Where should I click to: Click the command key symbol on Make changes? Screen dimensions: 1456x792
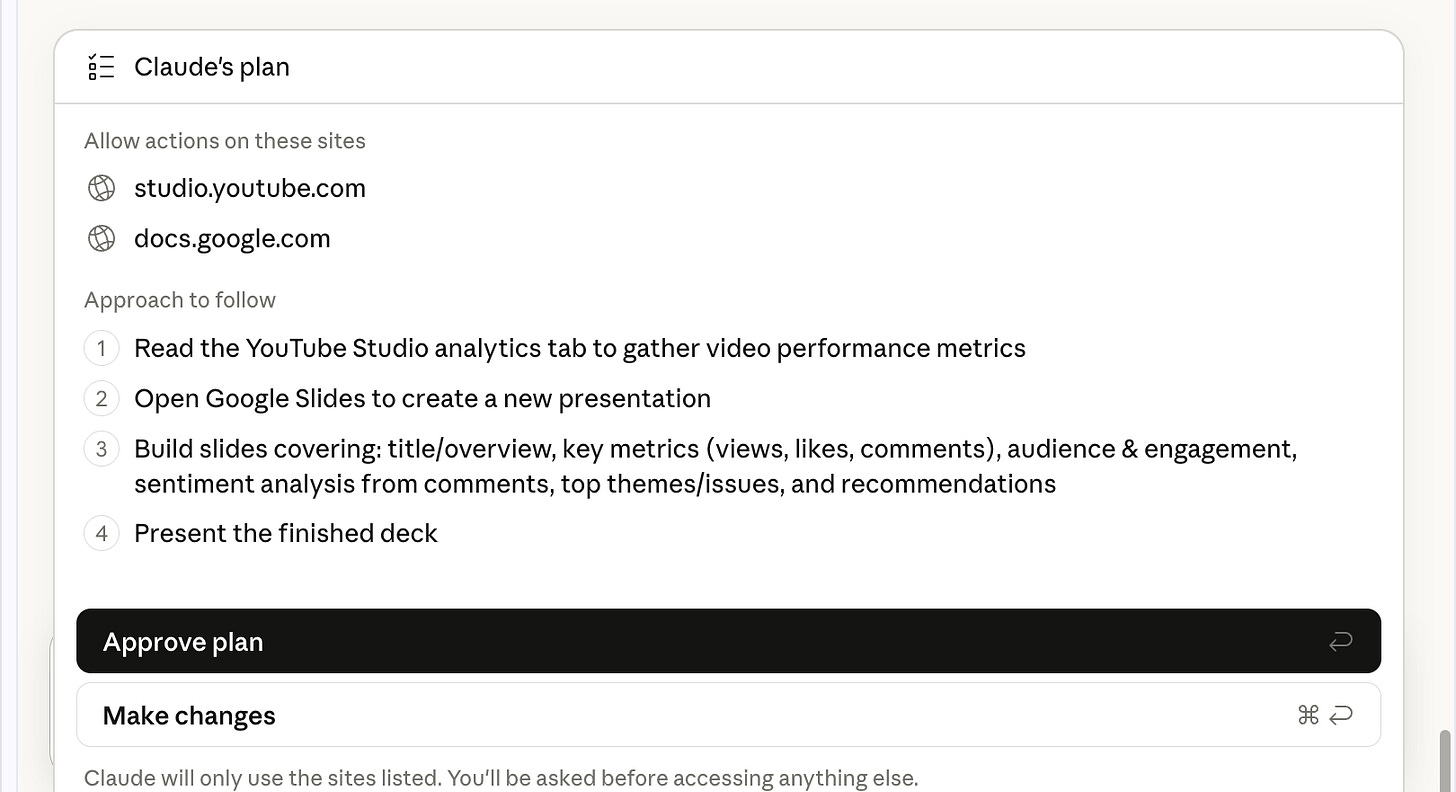[x=1308, y=715]
